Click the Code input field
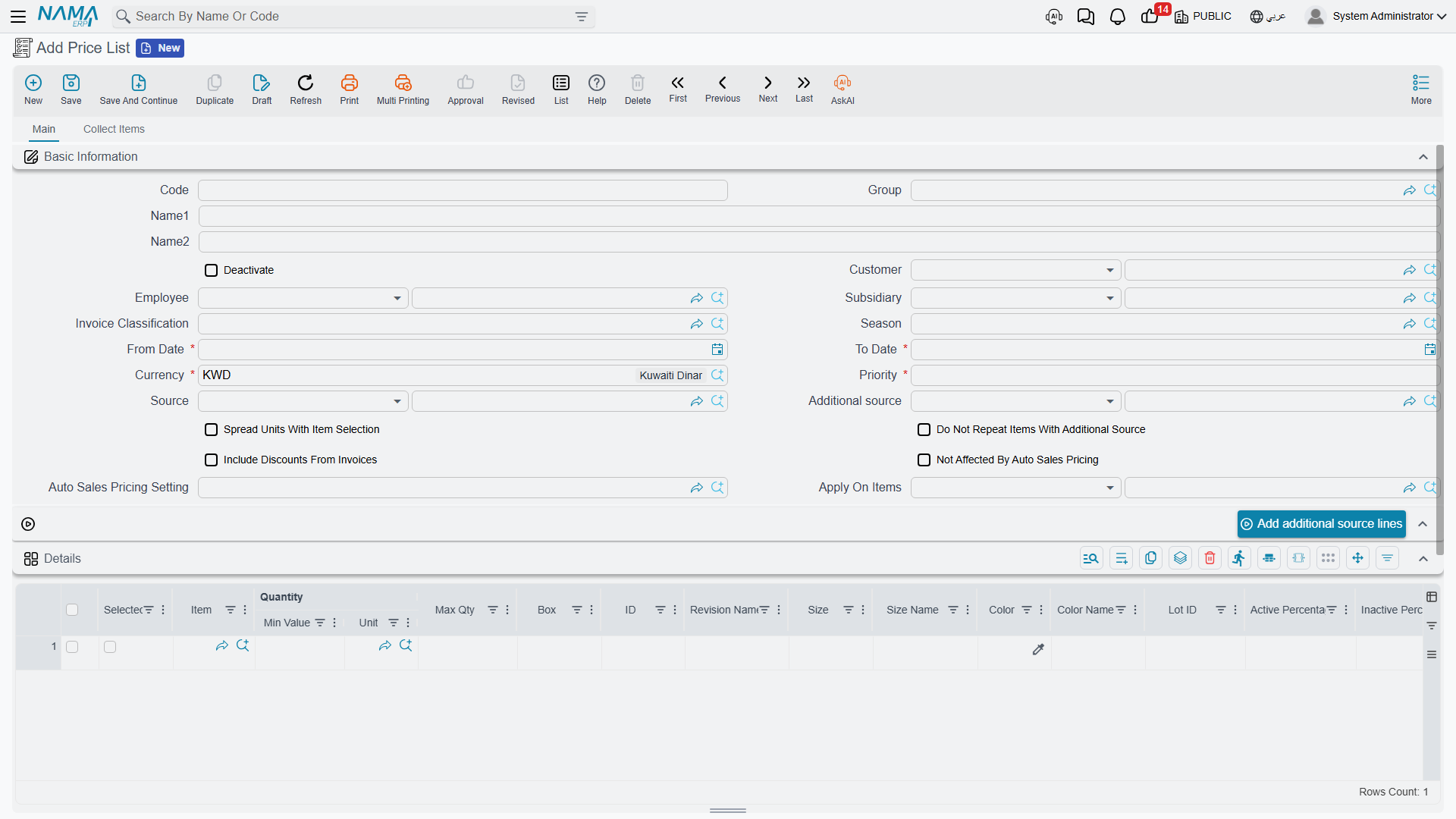 pos(463,190)
